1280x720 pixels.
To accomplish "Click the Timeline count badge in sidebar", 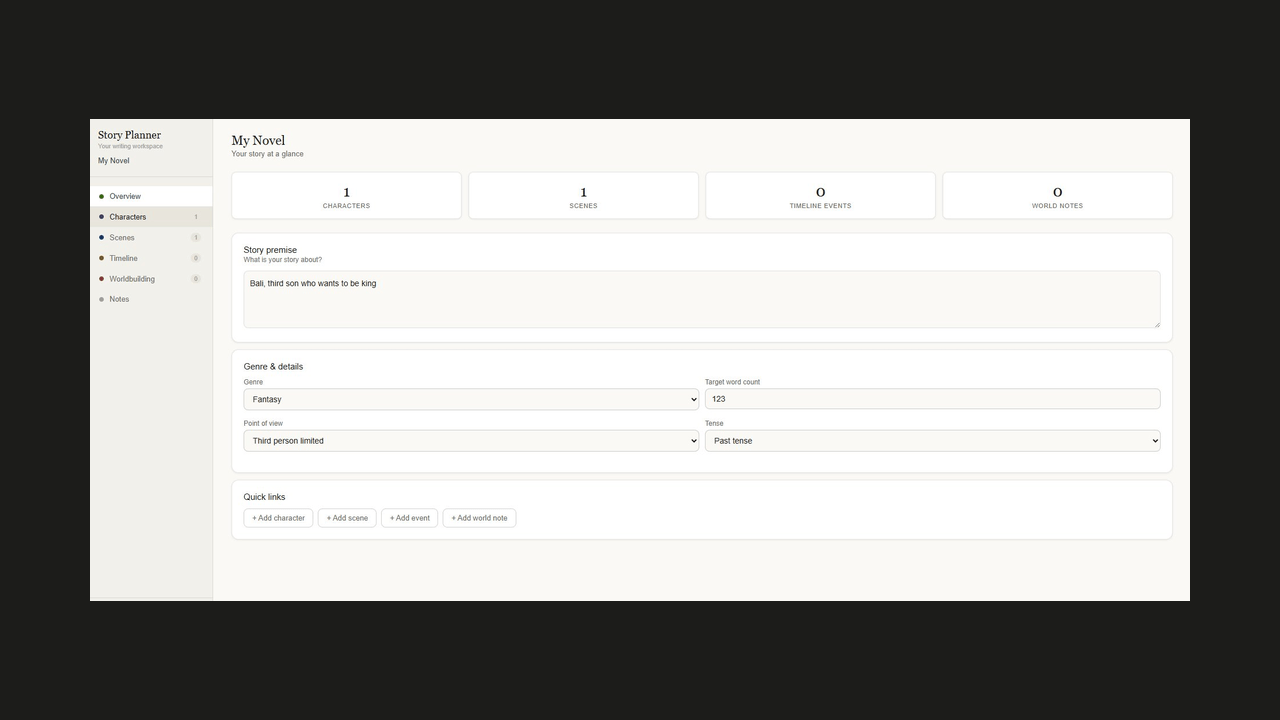I will click(x=196, y=258).
